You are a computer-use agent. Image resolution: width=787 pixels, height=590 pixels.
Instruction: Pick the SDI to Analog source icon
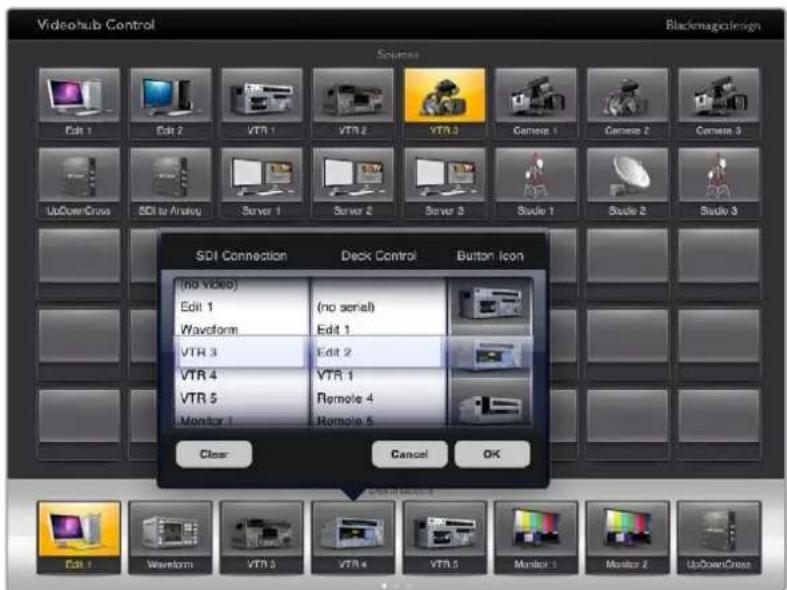tap(170, 175)
